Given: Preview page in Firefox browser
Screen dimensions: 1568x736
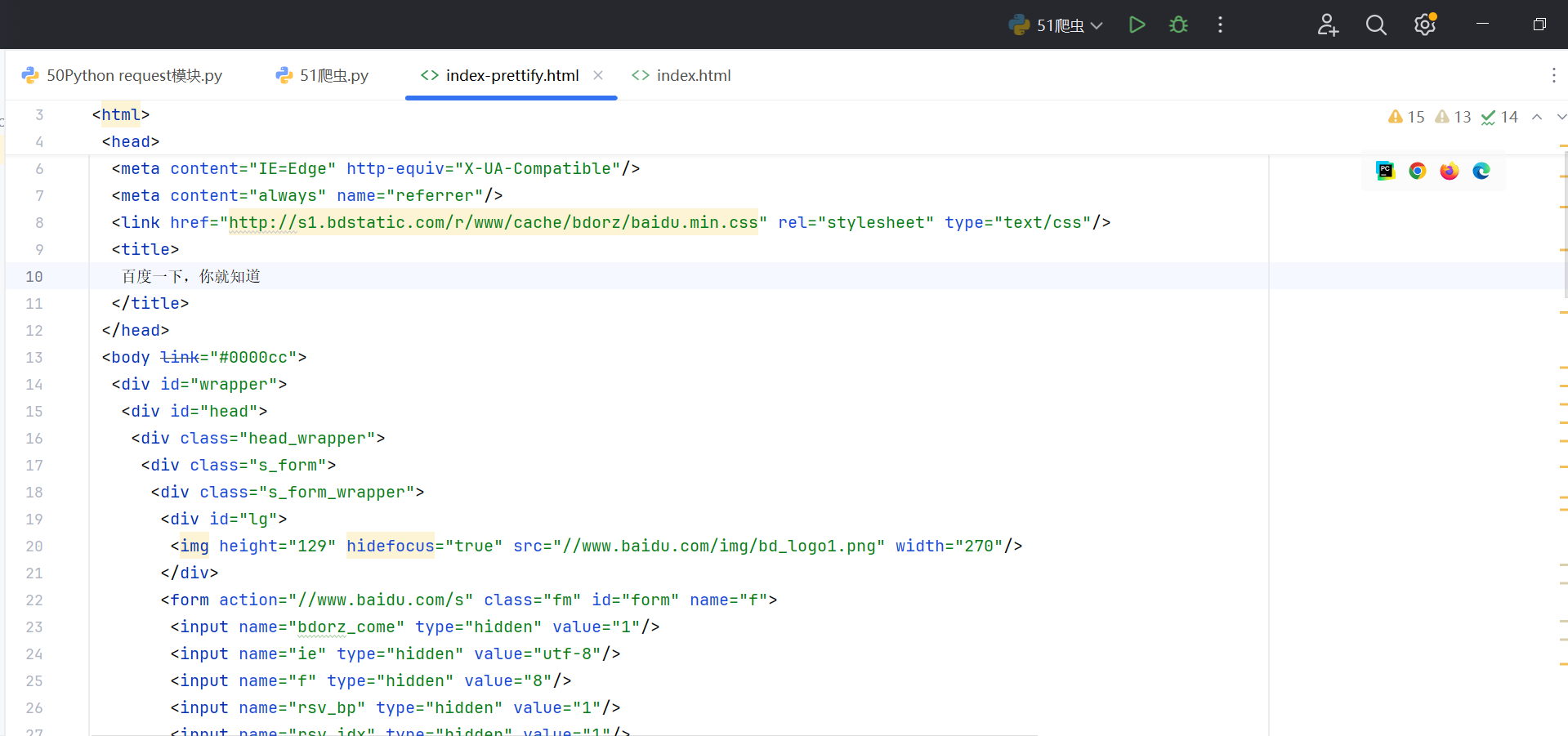Looking at the screenshot, I should click(x=1450, y=171).
